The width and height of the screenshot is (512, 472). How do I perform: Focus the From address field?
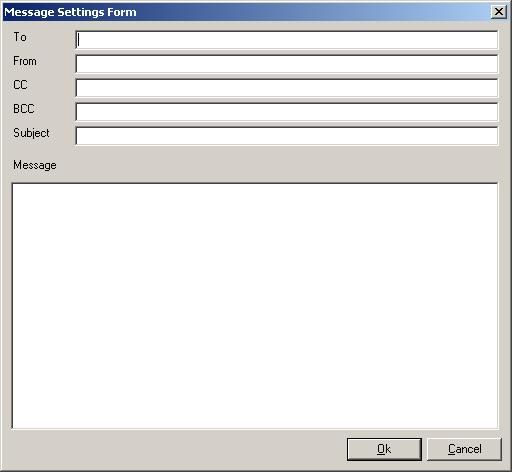pyautogui.click(x=287, y=64)
